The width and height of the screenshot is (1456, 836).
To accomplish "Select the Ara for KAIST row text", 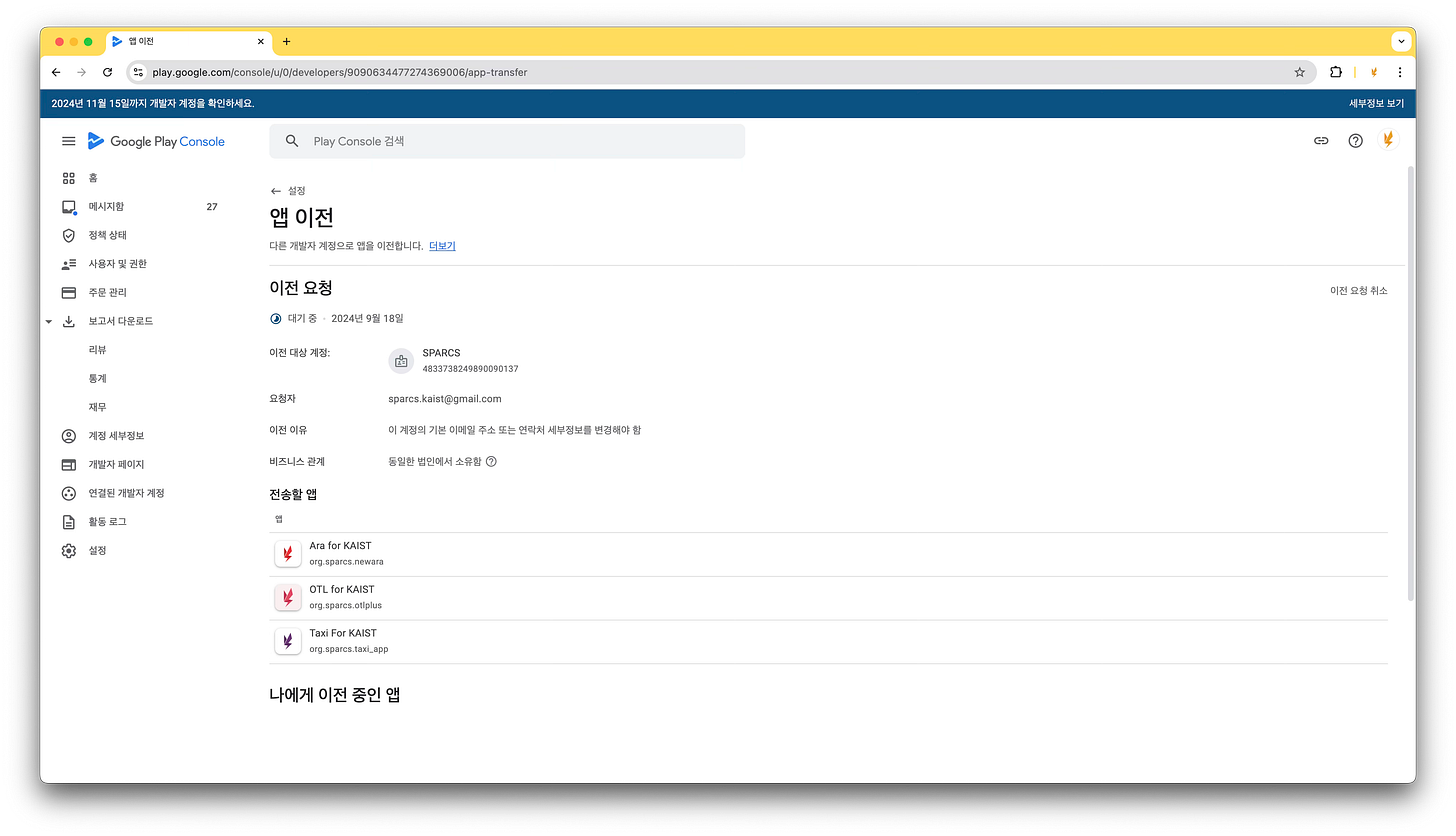I will pos(340,546).
